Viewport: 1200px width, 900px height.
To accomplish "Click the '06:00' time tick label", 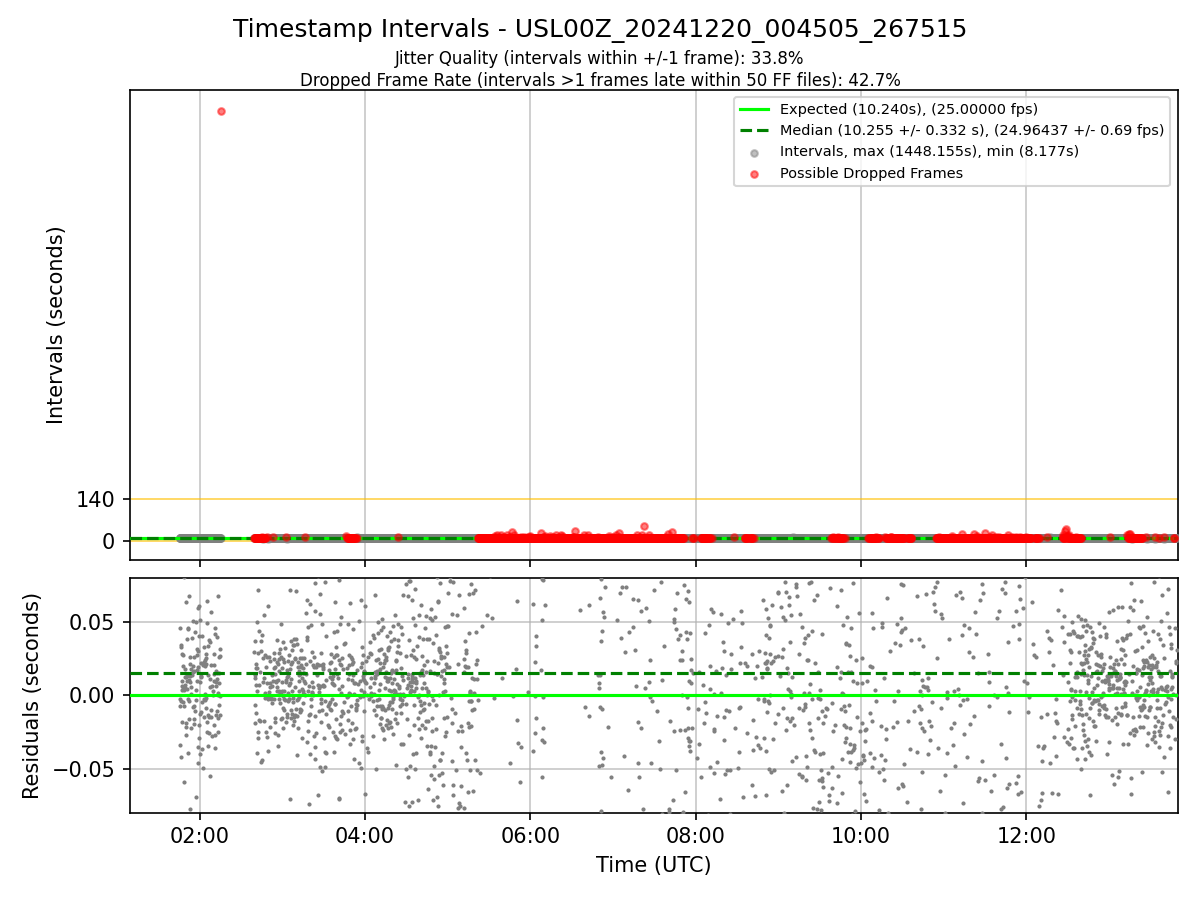I will [530, 834].
